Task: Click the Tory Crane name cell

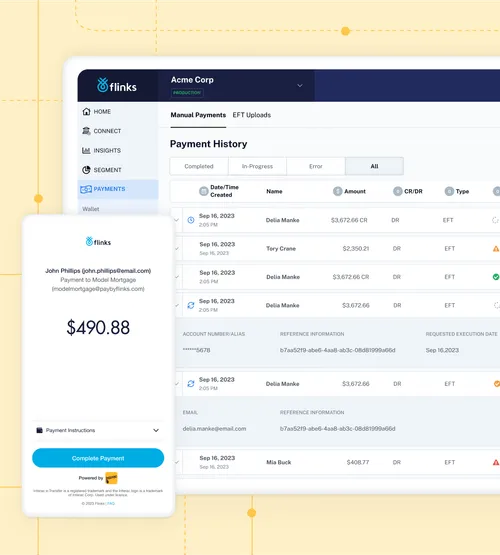Action: (281, 248)
